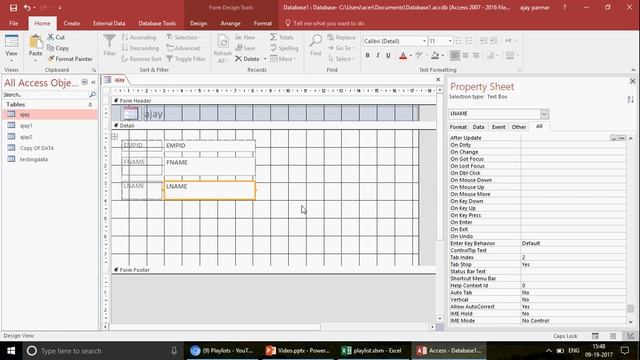
Task: Open the View button in ribbon
Action: pos(11,48)
